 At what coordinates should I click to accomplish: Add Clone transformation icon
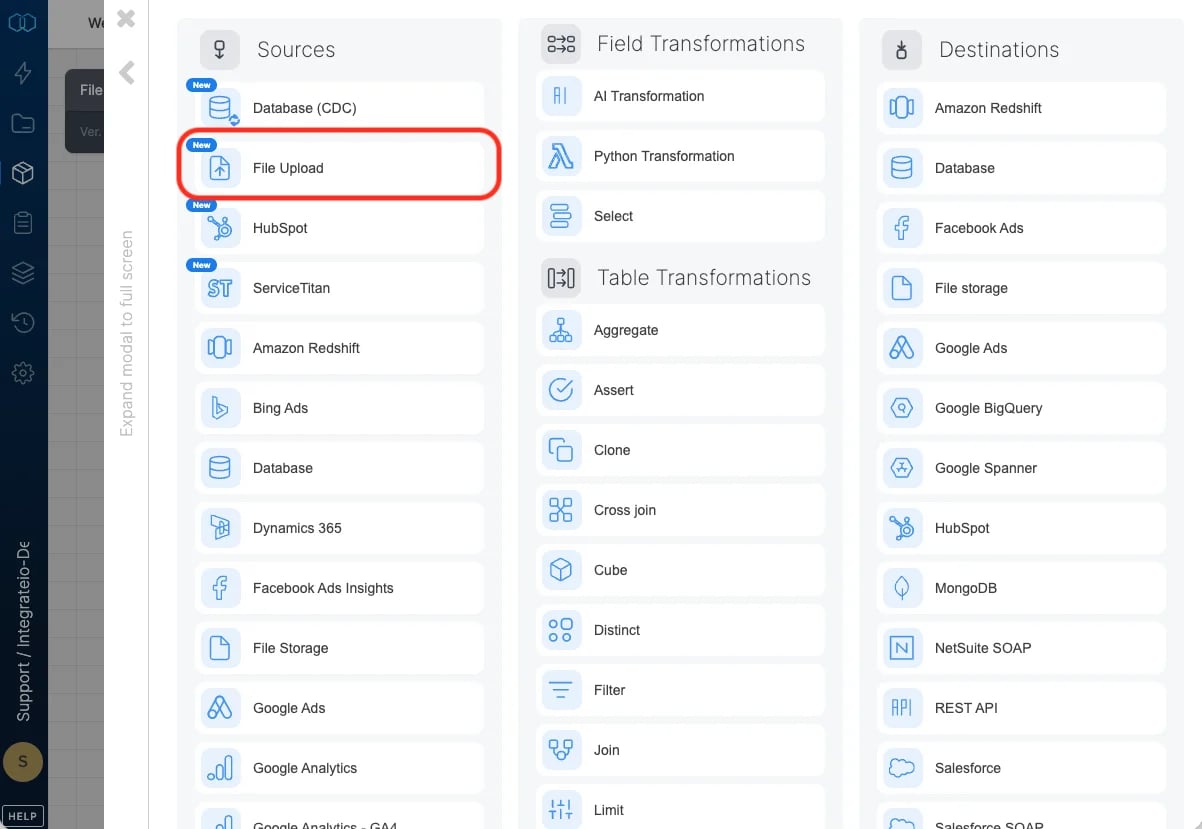(561, 450)
